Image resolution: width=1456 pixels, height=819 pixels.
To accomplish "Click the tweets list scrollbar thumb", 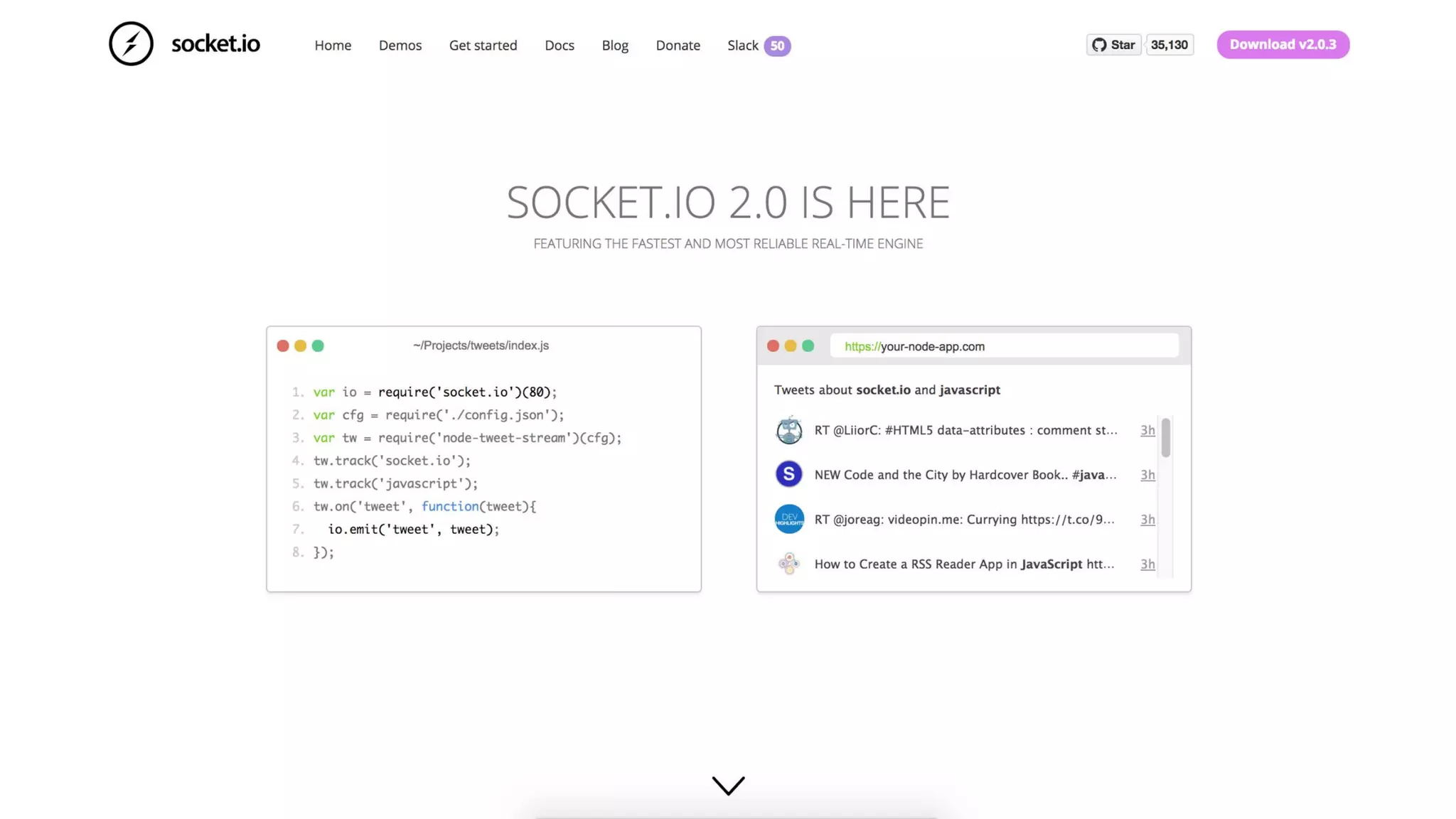I will 1165,437.
